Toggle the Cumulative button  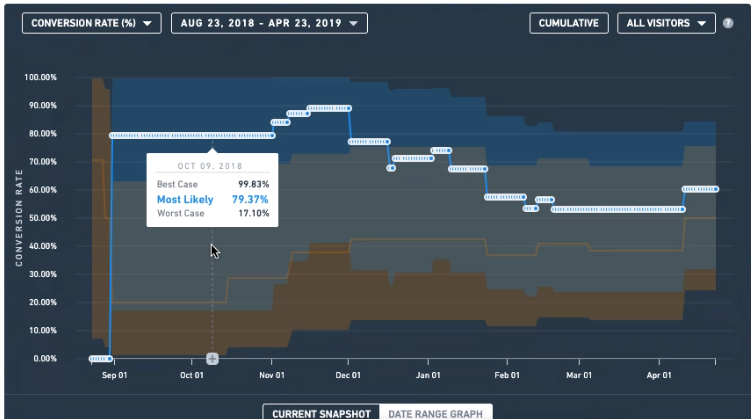click(569, 23)
